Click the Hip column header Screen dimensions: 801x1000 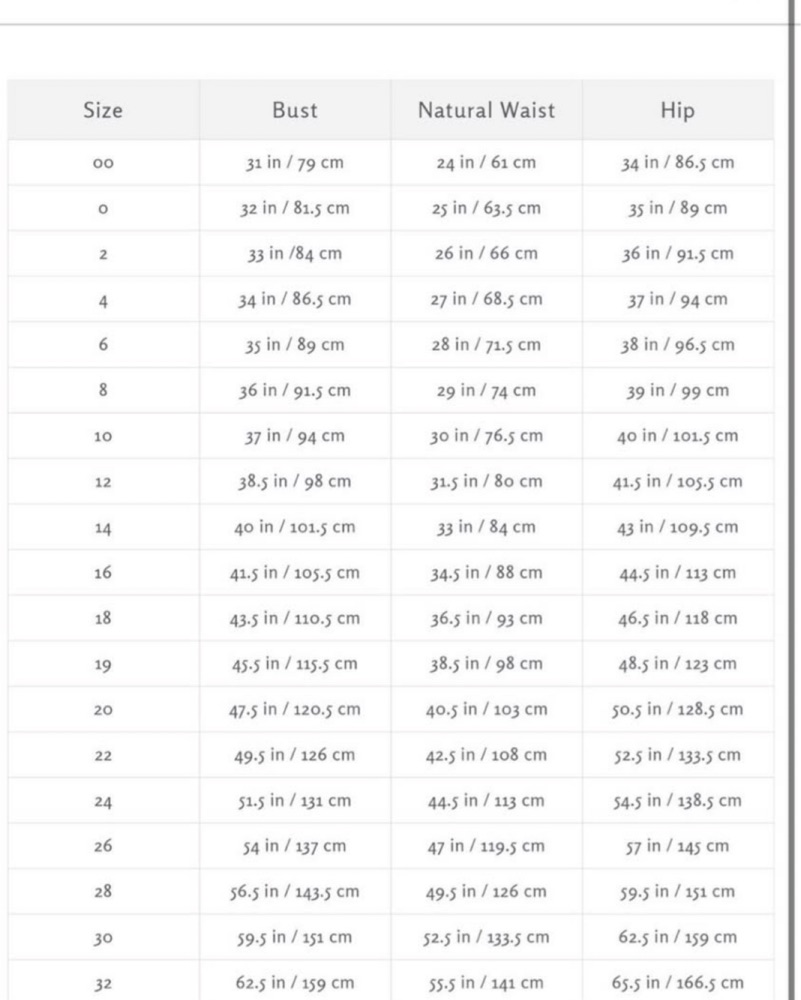677,111
